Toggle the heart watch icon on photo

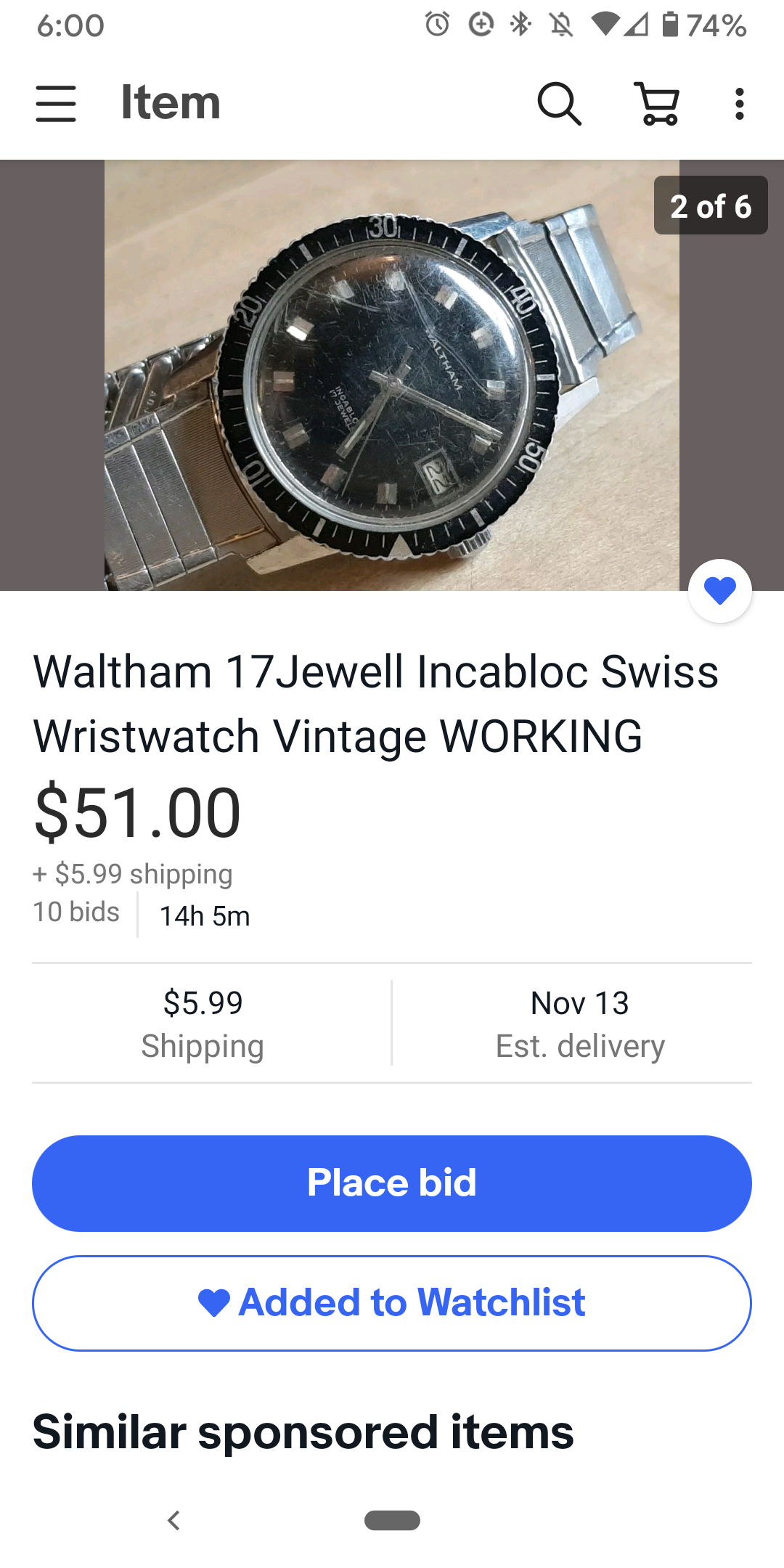720,591
